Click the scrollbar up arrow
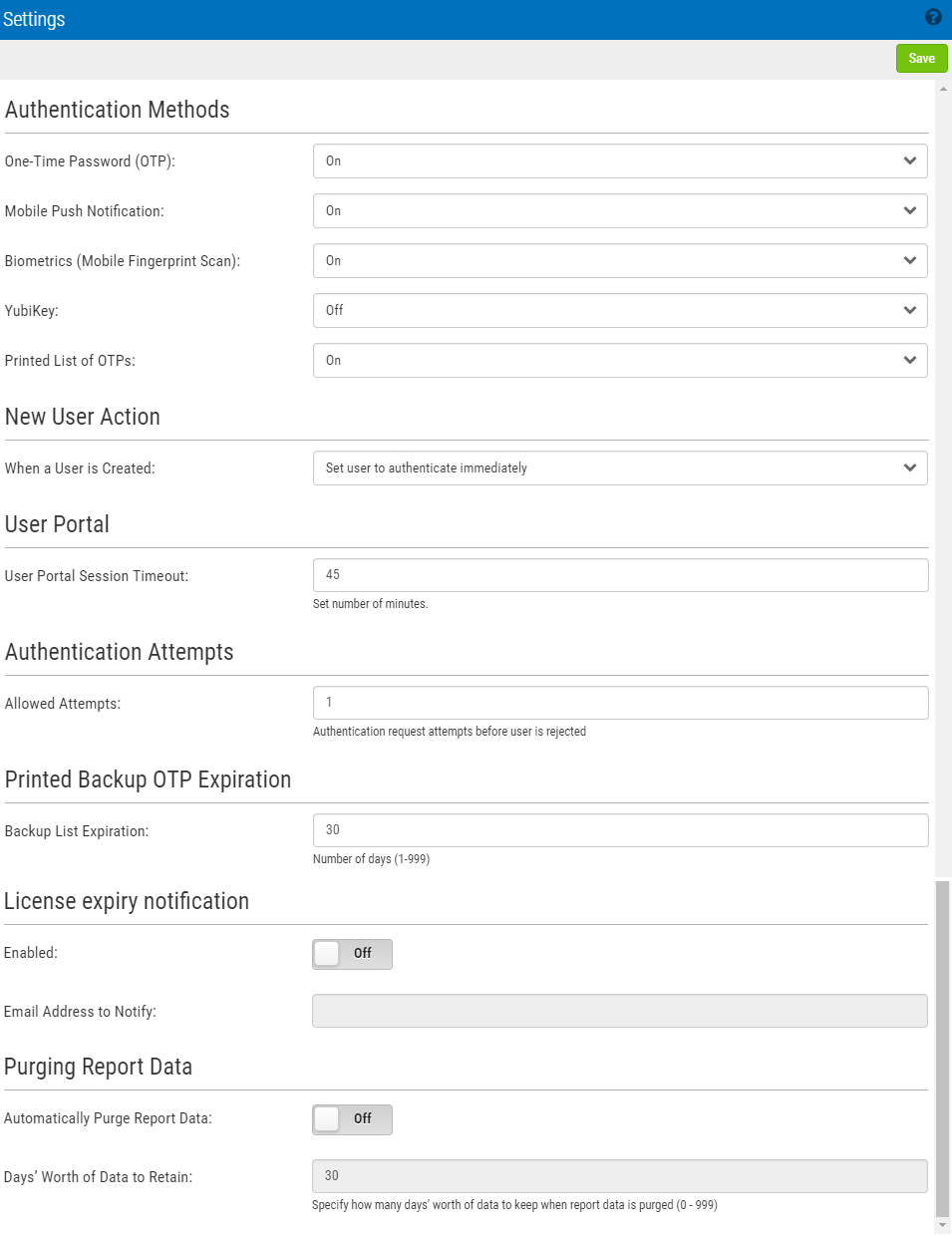This screenshot has height=1237, width=952. coord(943,90)
